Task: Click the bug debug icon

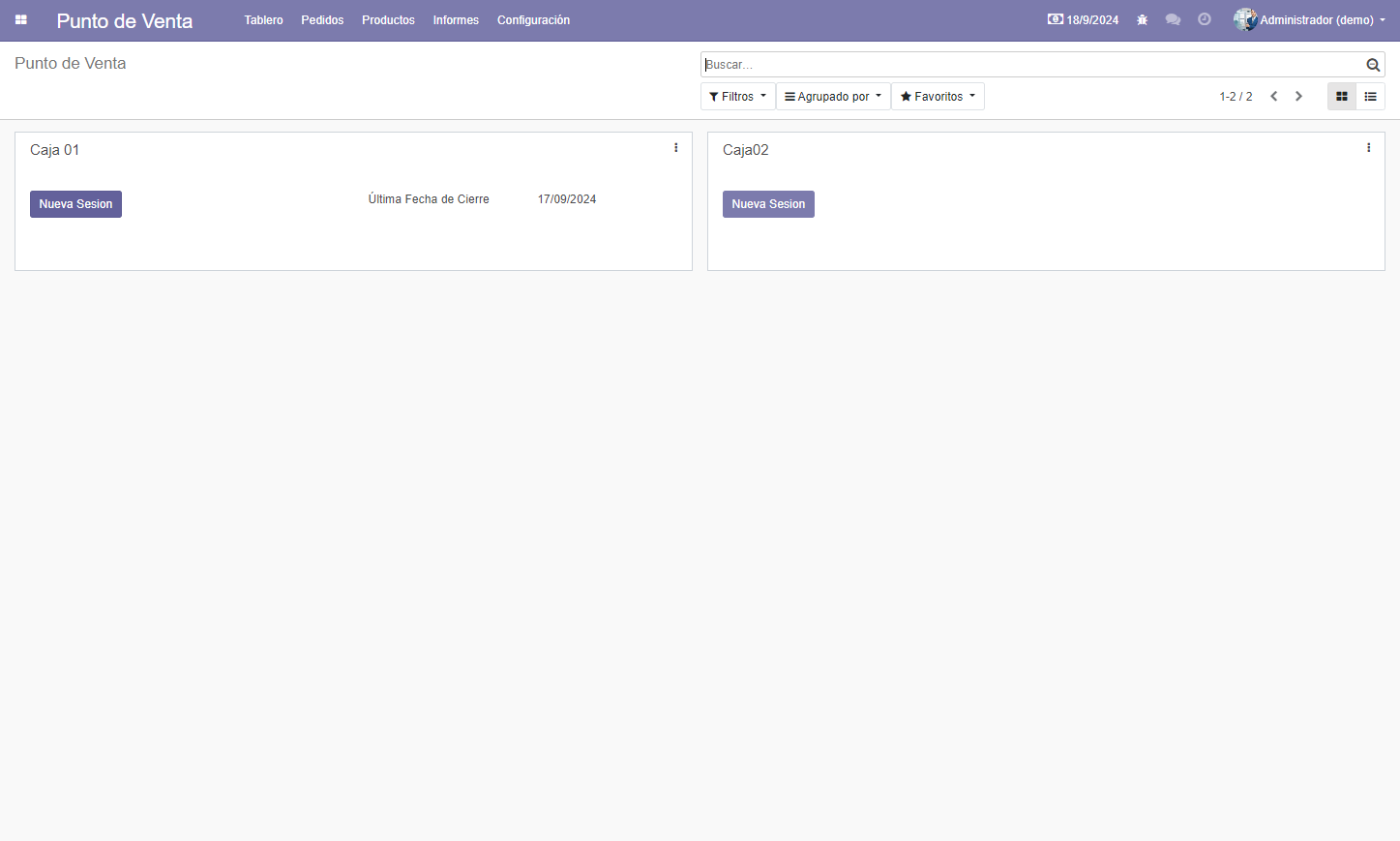Action: coord(1142,20)
